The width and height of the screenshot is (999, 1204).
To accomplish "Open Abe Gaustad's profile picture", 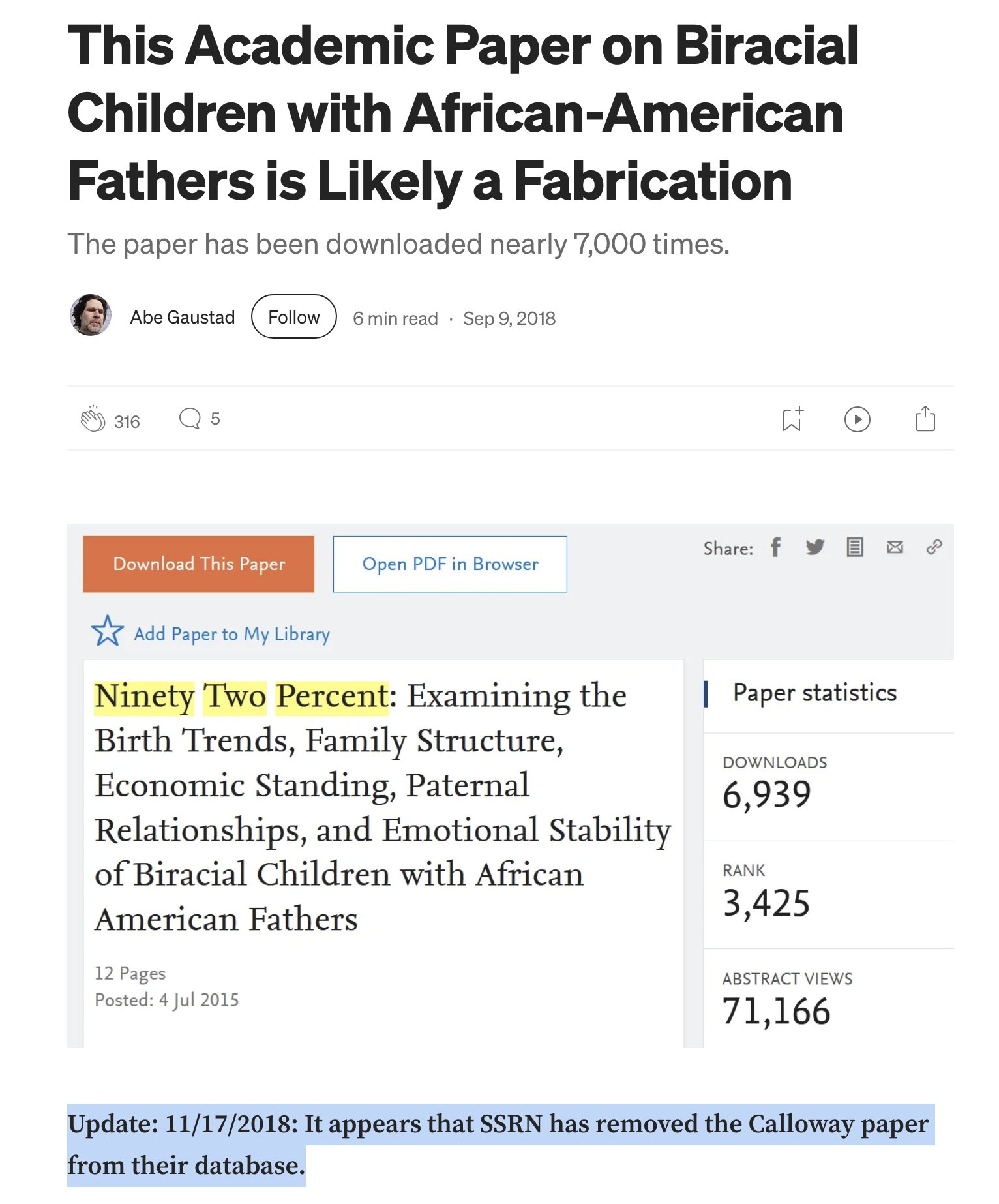I will (91, 316).
